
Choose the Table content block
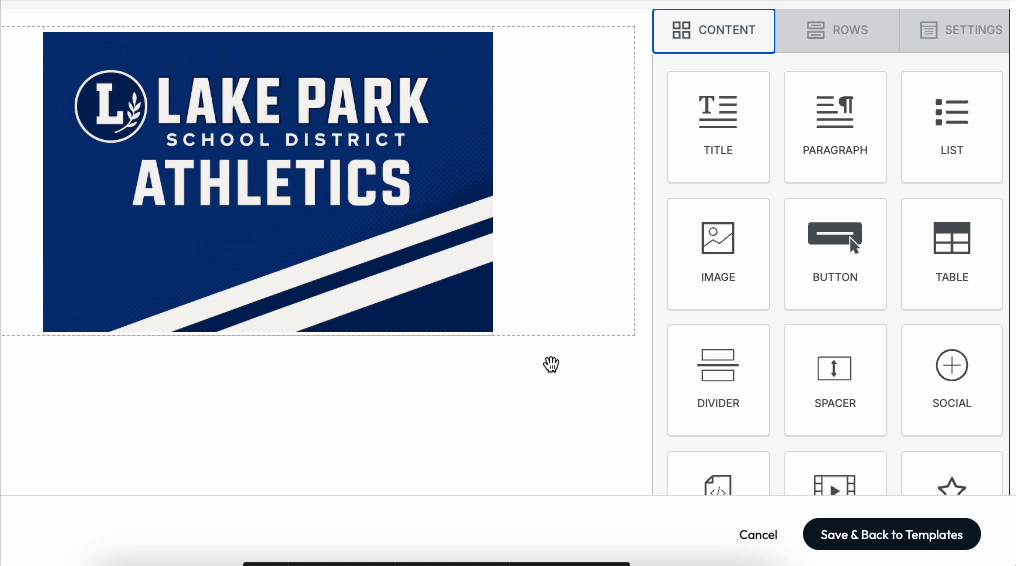[951, 253]
